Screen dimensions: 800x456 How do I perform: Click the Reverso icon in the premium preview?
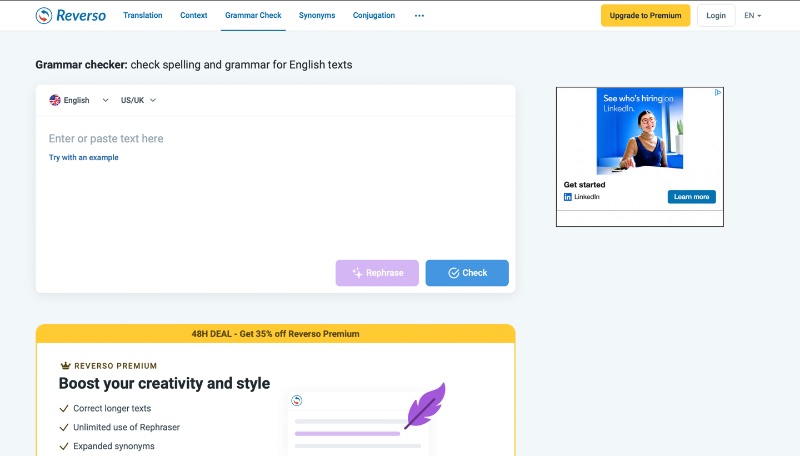coord(296,400)
